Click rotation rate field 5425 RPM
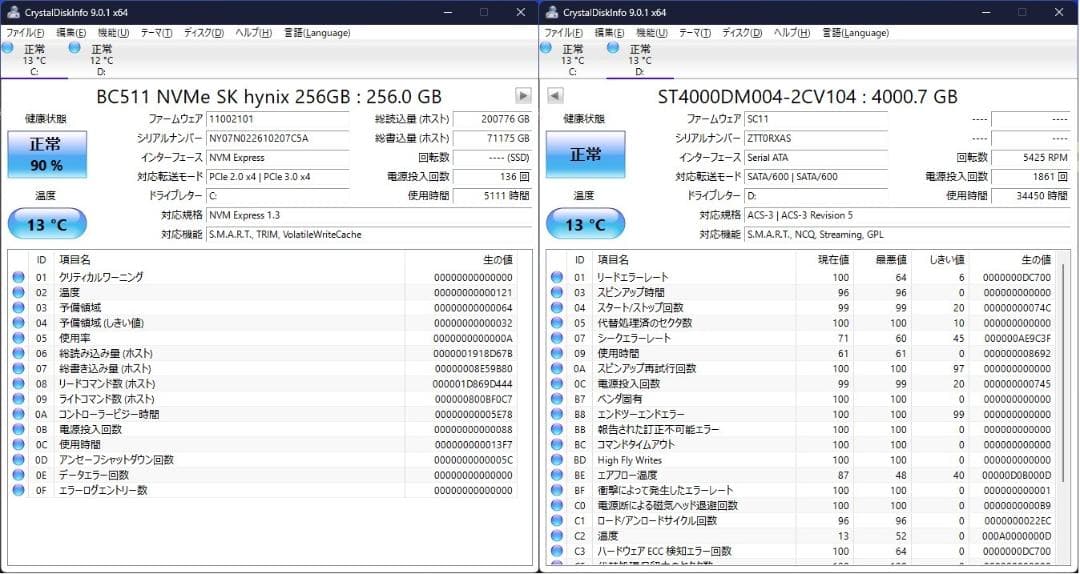 (1031, 158)
